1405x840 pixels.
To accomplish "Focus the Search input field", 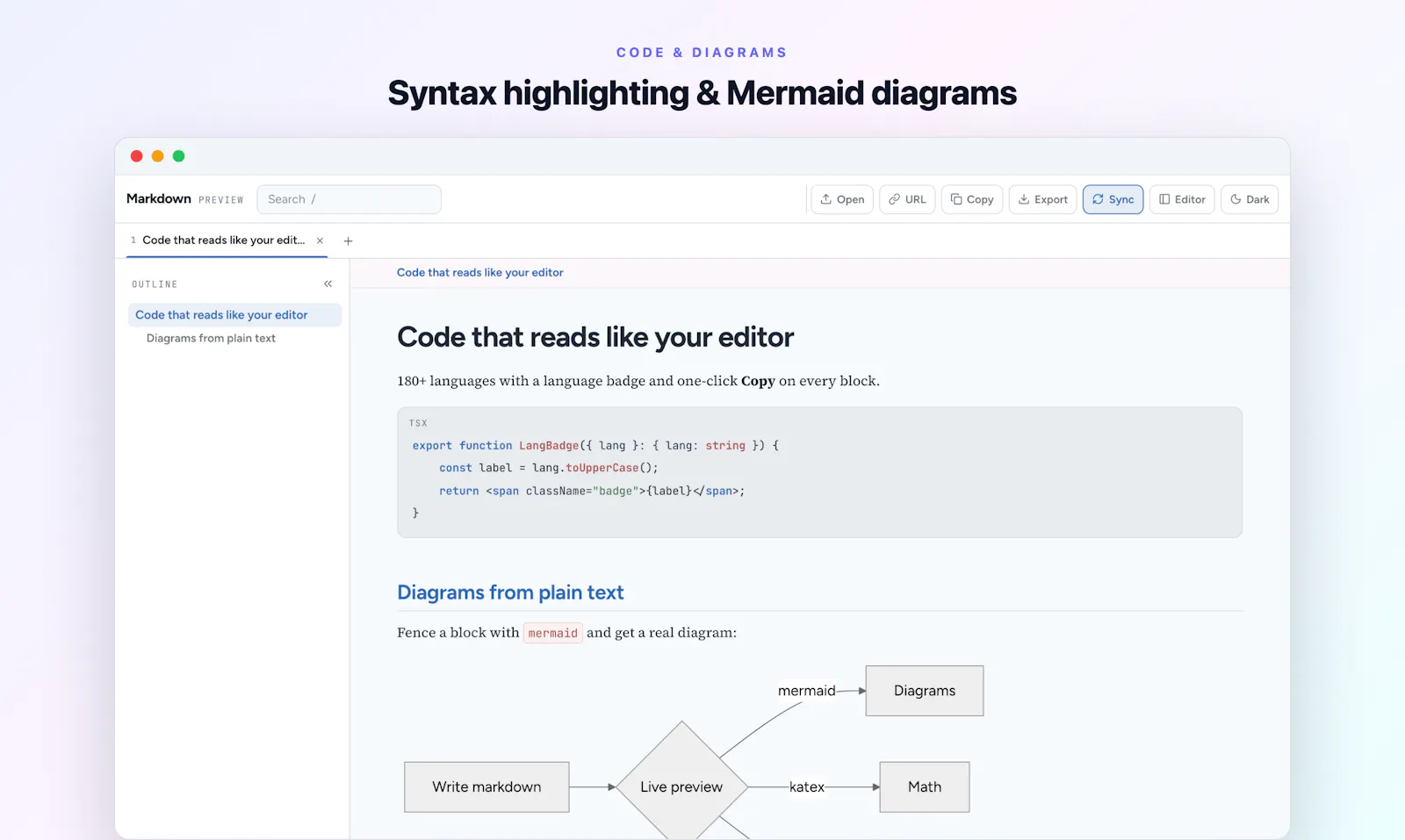I will click(x=349, y=199).
